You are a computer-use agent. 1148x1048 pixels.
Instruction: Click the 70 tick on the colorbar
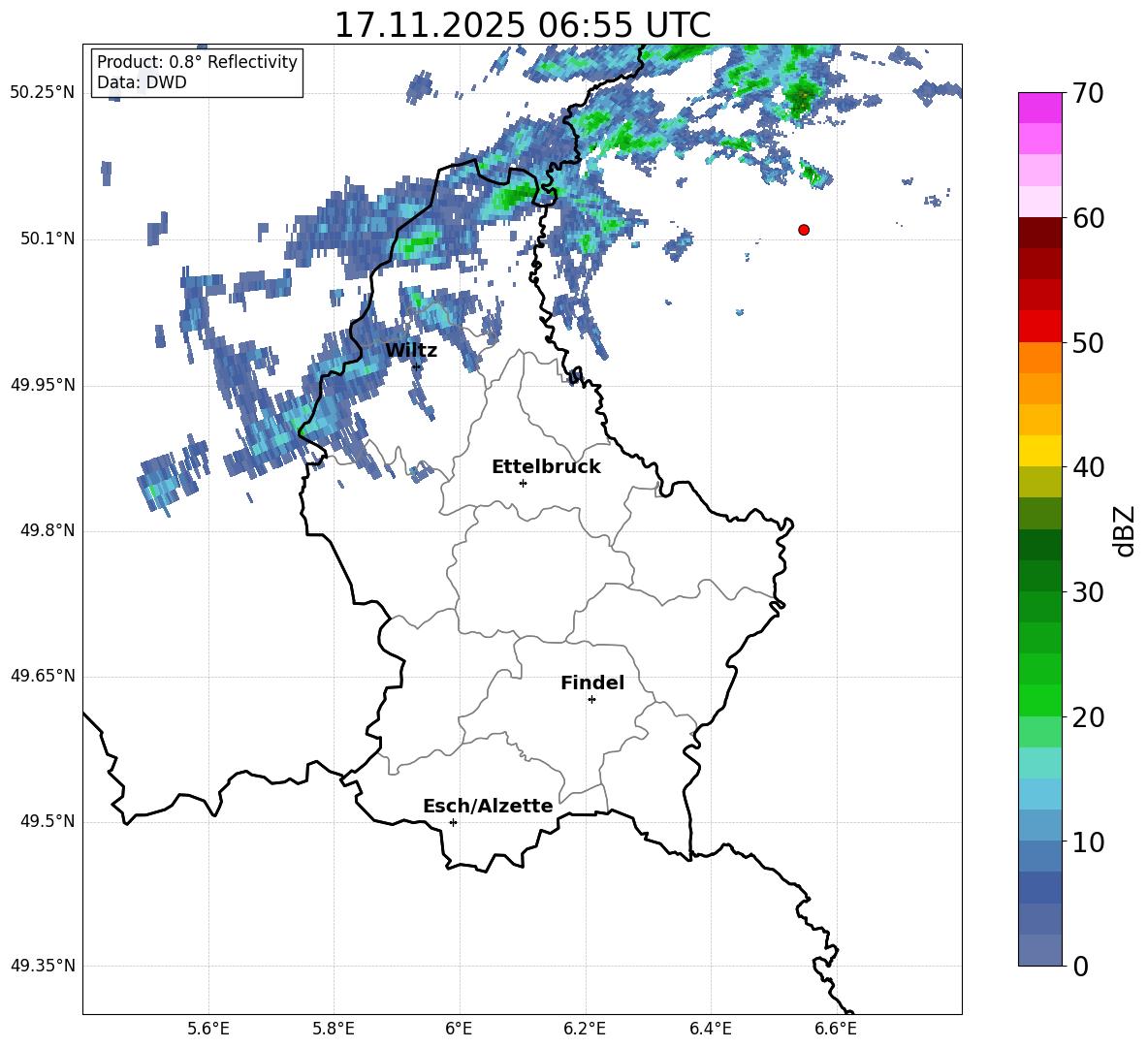coord(1088,94)
